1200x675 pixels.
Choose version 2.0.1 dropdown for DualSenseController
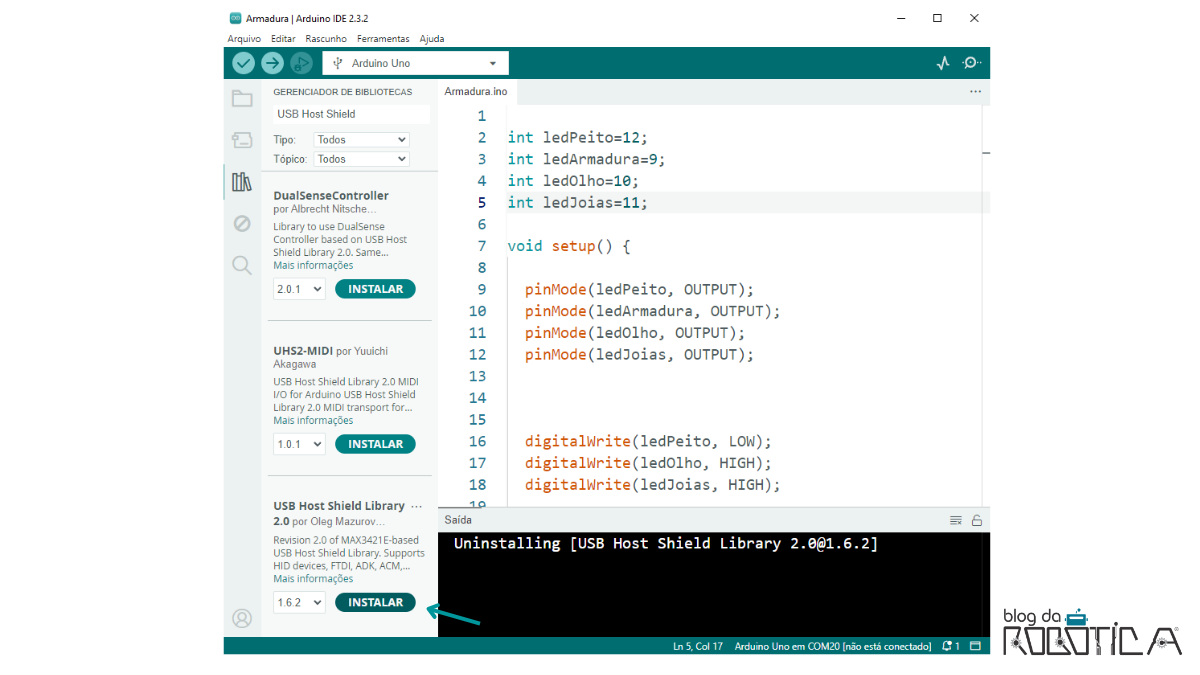(x=299, y=289)
